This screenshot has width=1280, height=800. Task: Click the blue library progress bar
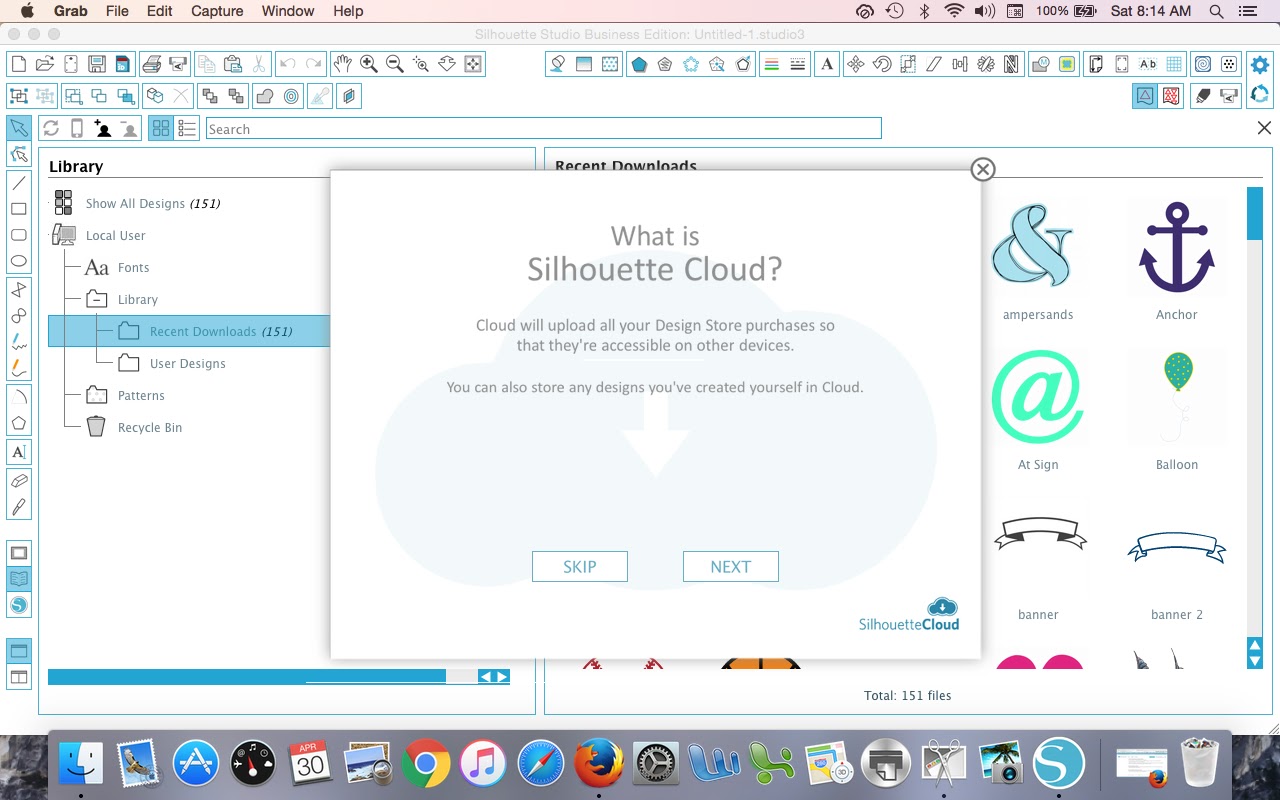click(x=250, y=676)
